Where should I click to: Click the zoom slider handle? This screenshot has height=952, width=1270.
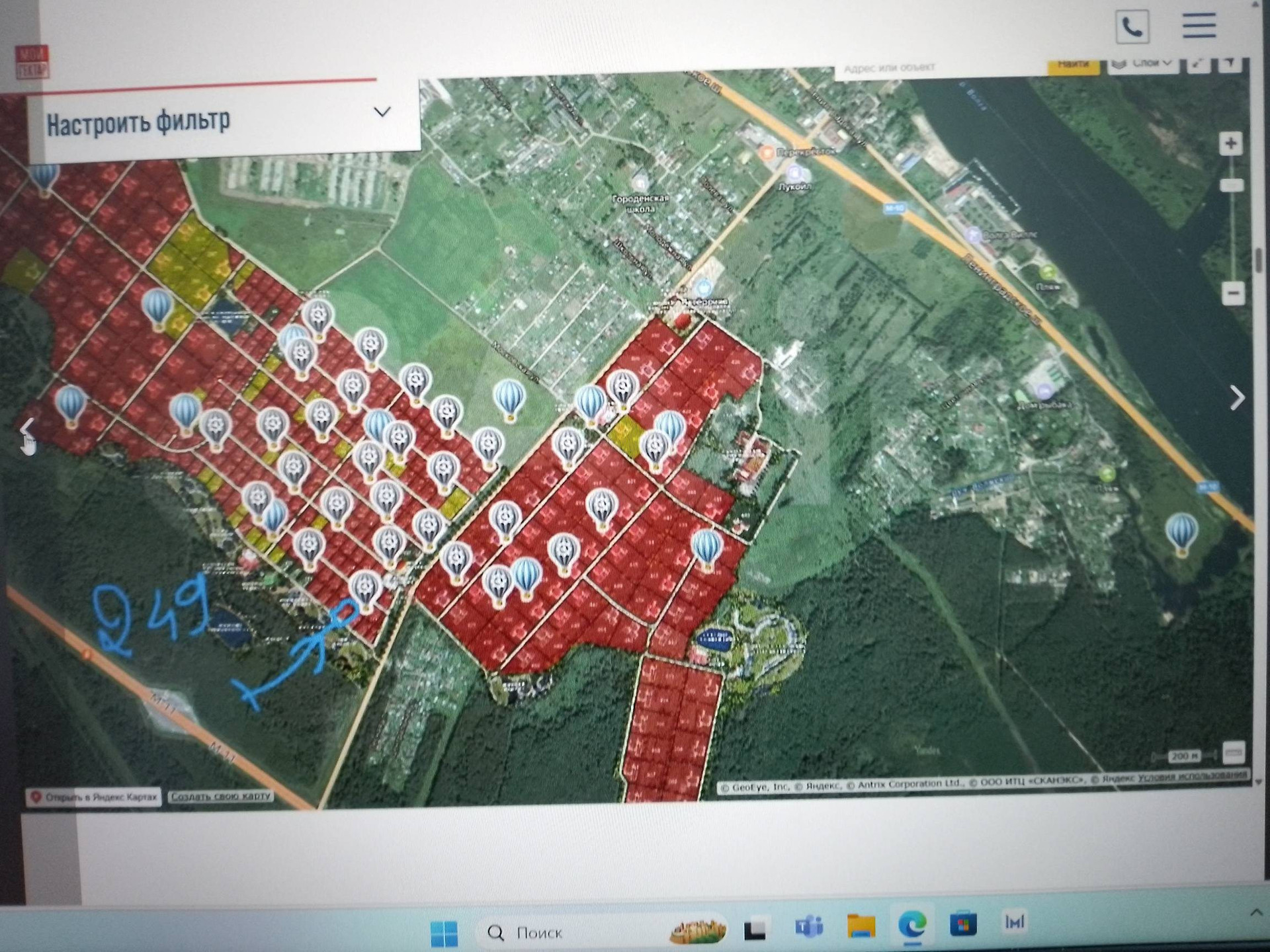(x=1232, y=186)
